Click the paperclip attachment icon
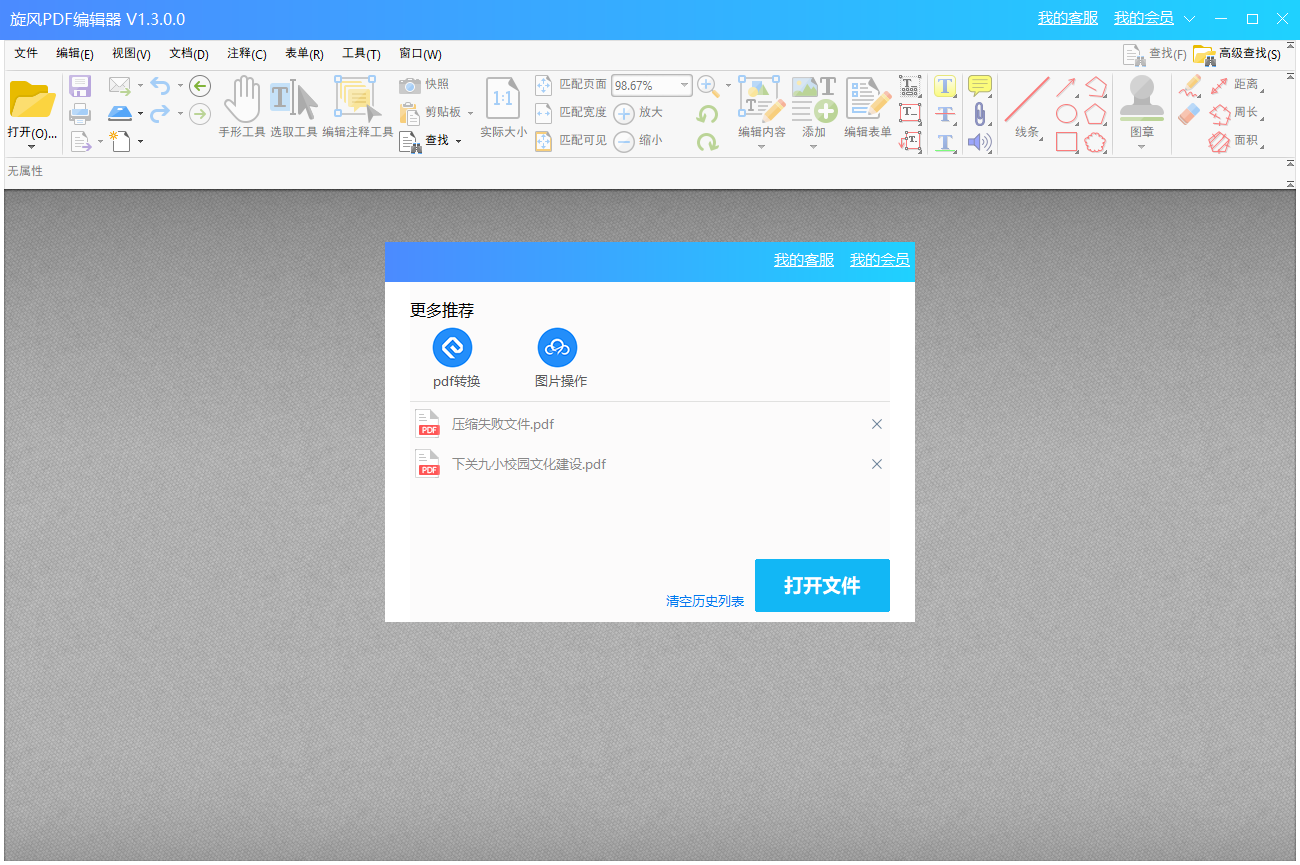 (x=979, y=114)
